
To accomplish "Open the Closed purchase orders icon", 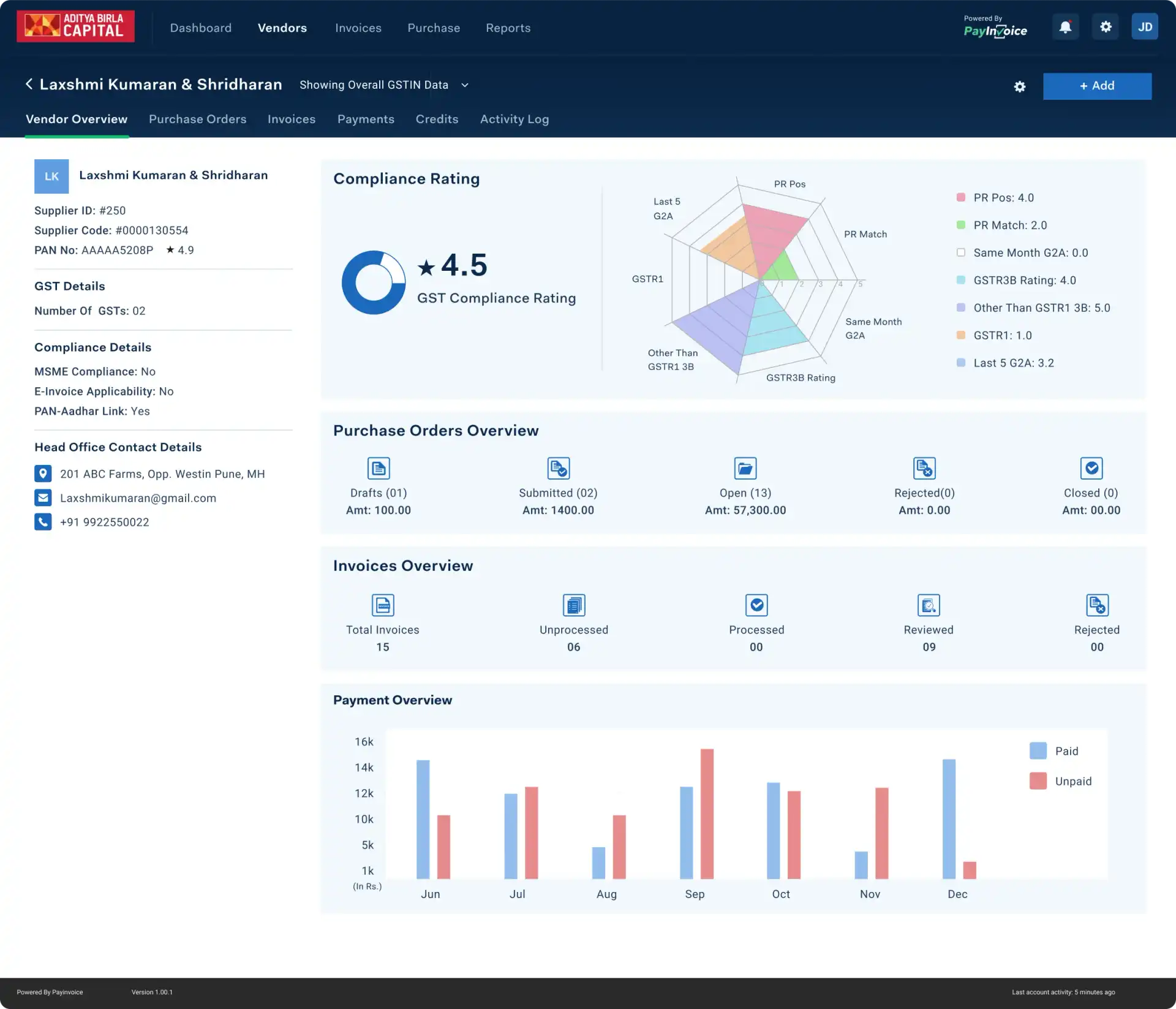I will coord(1091,468).
